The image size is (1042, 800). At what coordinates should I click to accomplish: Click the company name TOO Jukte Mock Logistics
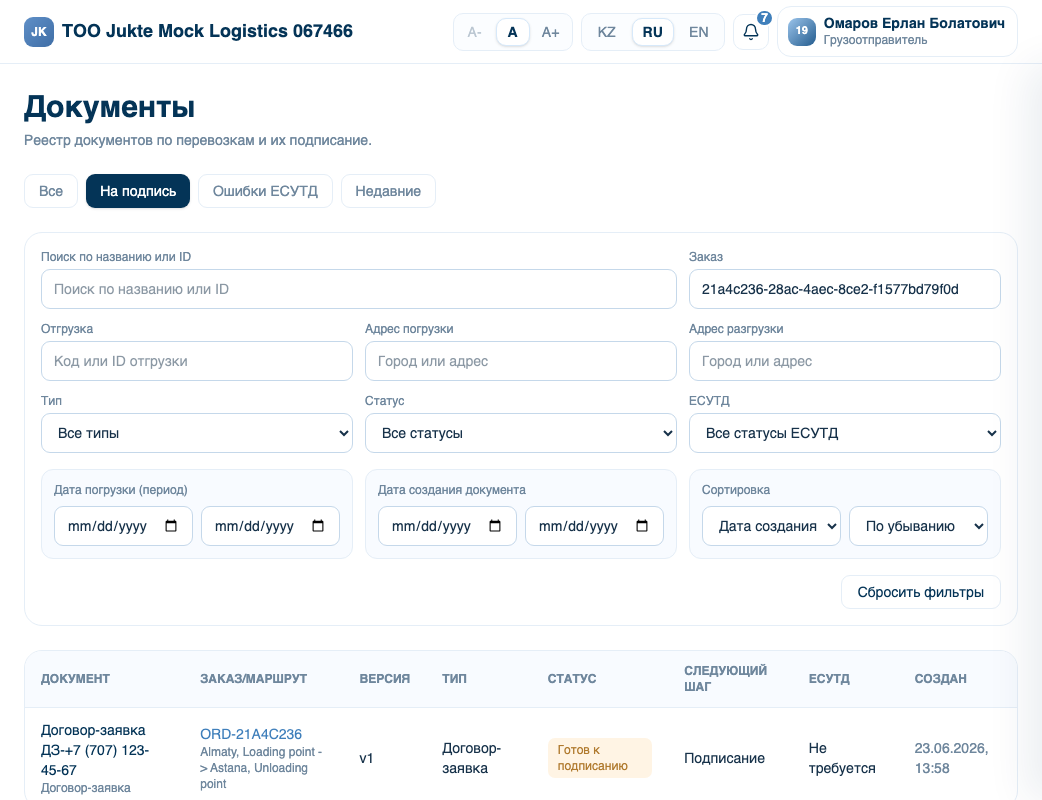pos(207,31)
